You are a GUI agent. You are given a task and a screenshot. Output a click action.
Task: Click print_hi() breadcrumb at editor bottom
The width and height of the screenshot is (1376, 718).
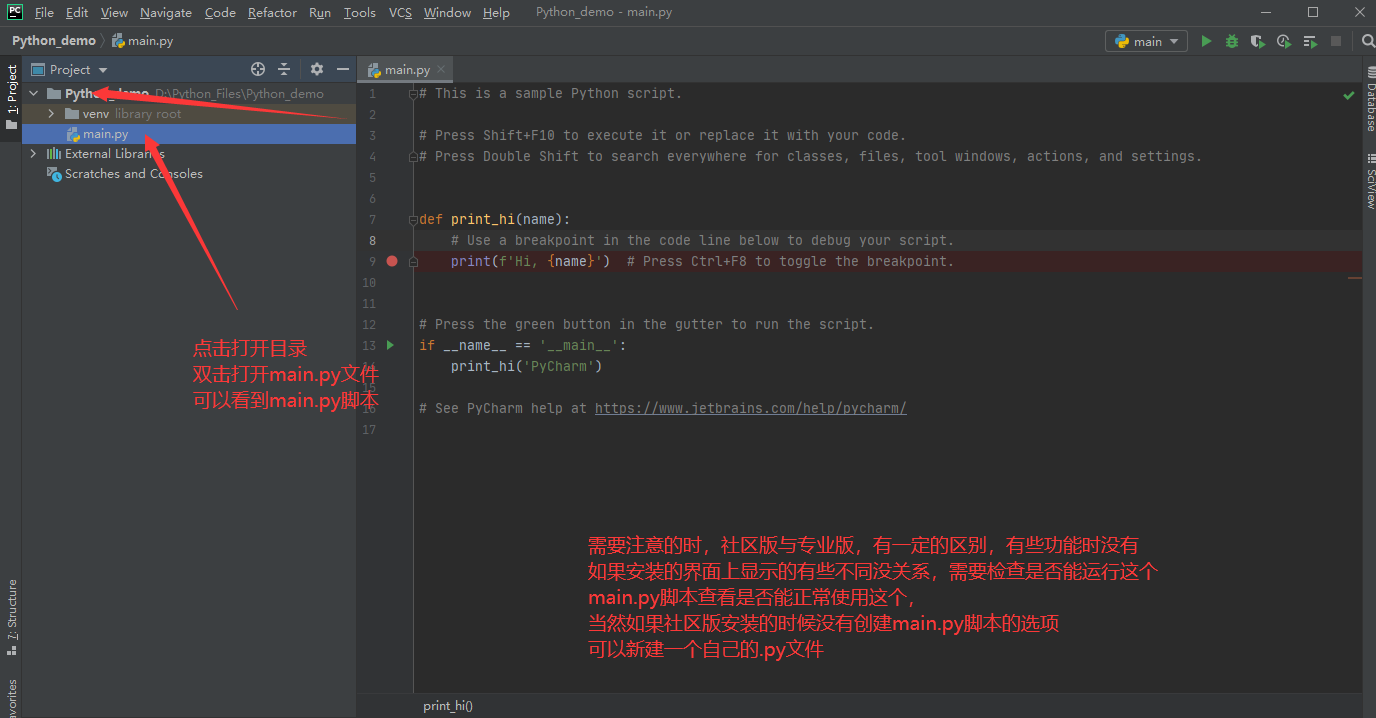[448, 706]
